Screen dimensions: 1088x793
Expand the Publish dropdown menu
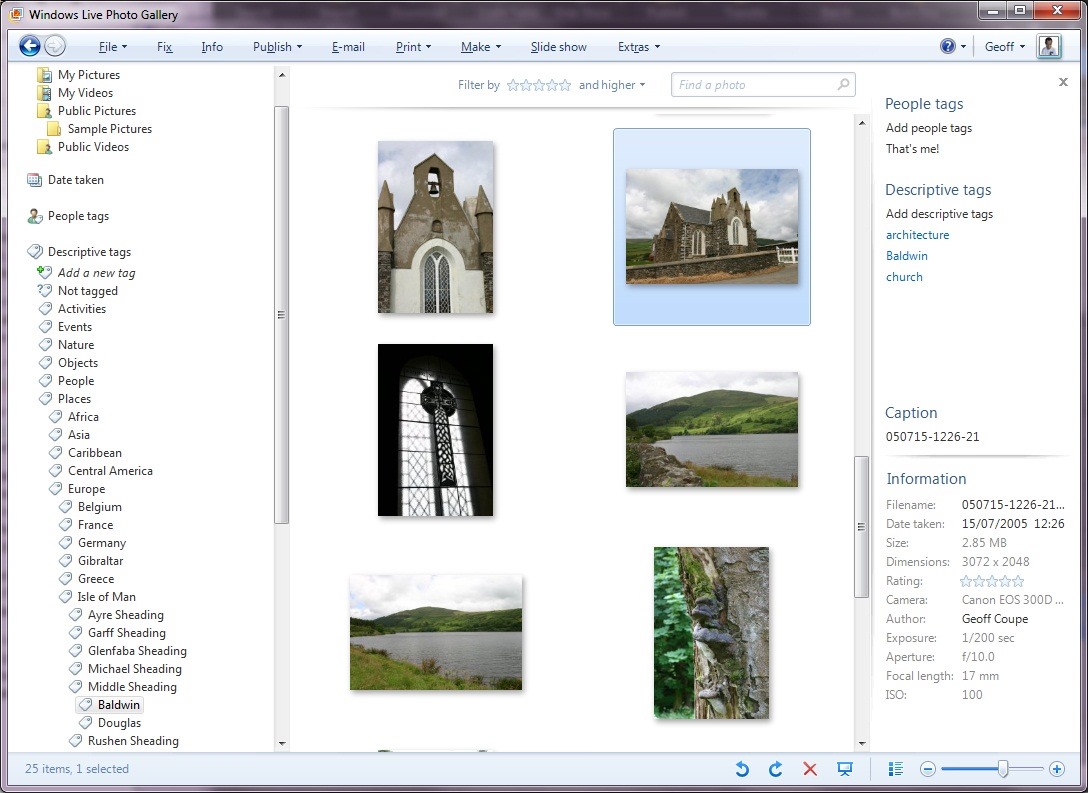pos(277,47)
